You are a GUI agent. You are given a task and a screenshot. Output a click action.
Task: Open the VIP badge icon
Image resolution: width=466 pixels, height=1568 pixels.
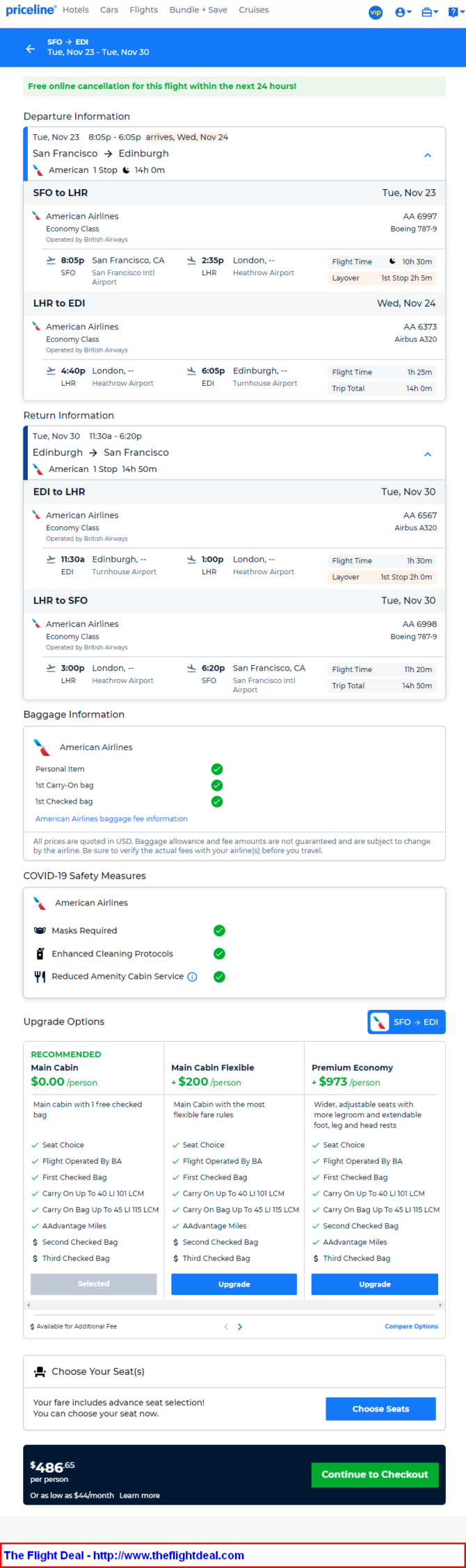tap(376, 13)
